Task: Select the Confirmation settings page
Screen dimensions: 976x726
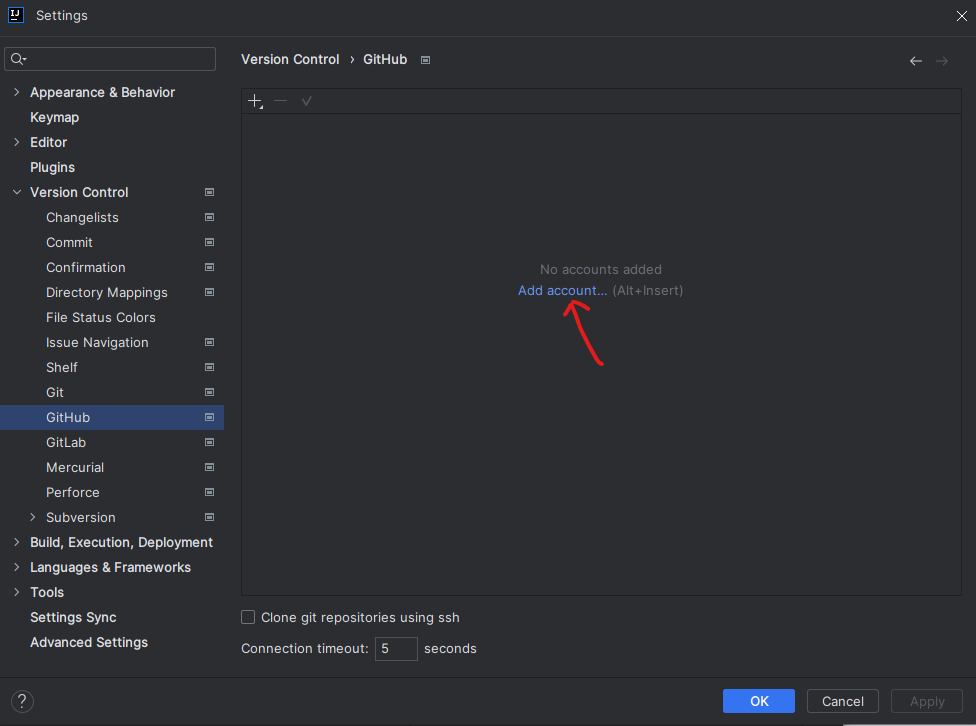Action: pos(86,267)
